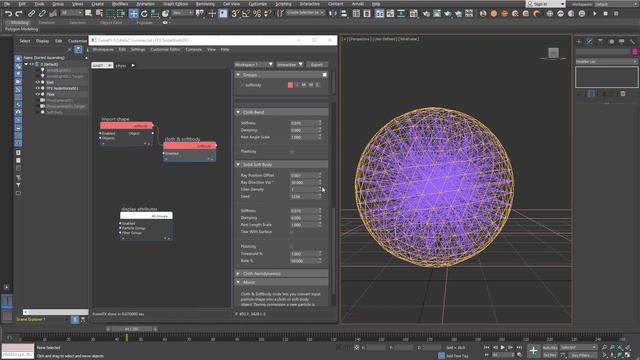640x360 pixels.
Task: Click the Fiber Density value field
Action: [x=304, y=189]
